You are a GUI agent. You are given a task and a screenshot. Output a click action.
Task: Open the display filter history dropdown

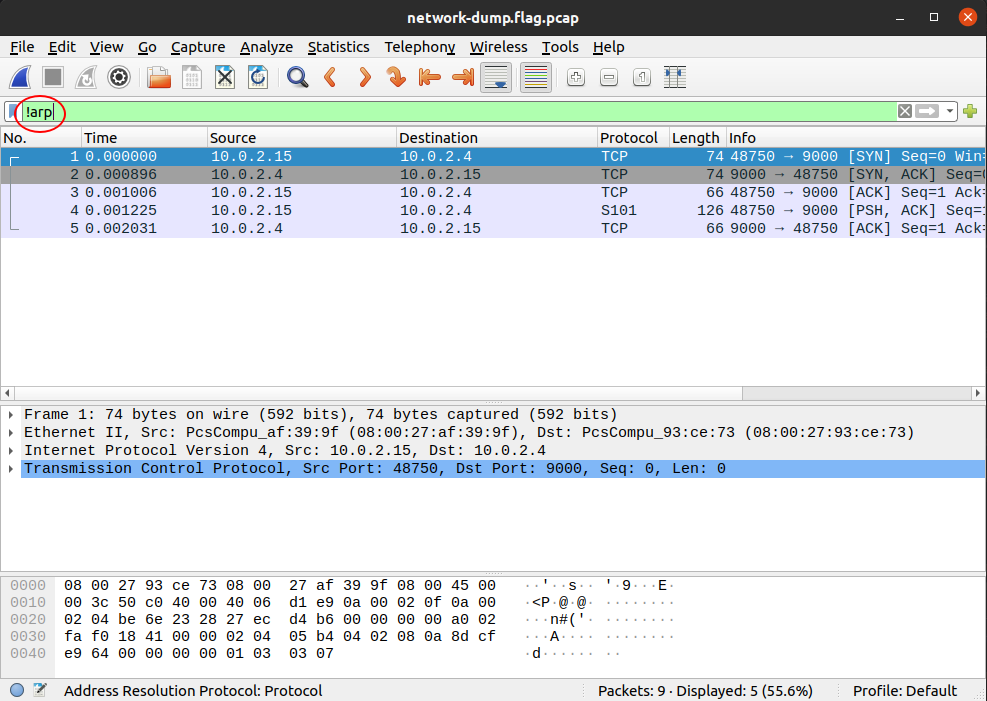point(950,111)
